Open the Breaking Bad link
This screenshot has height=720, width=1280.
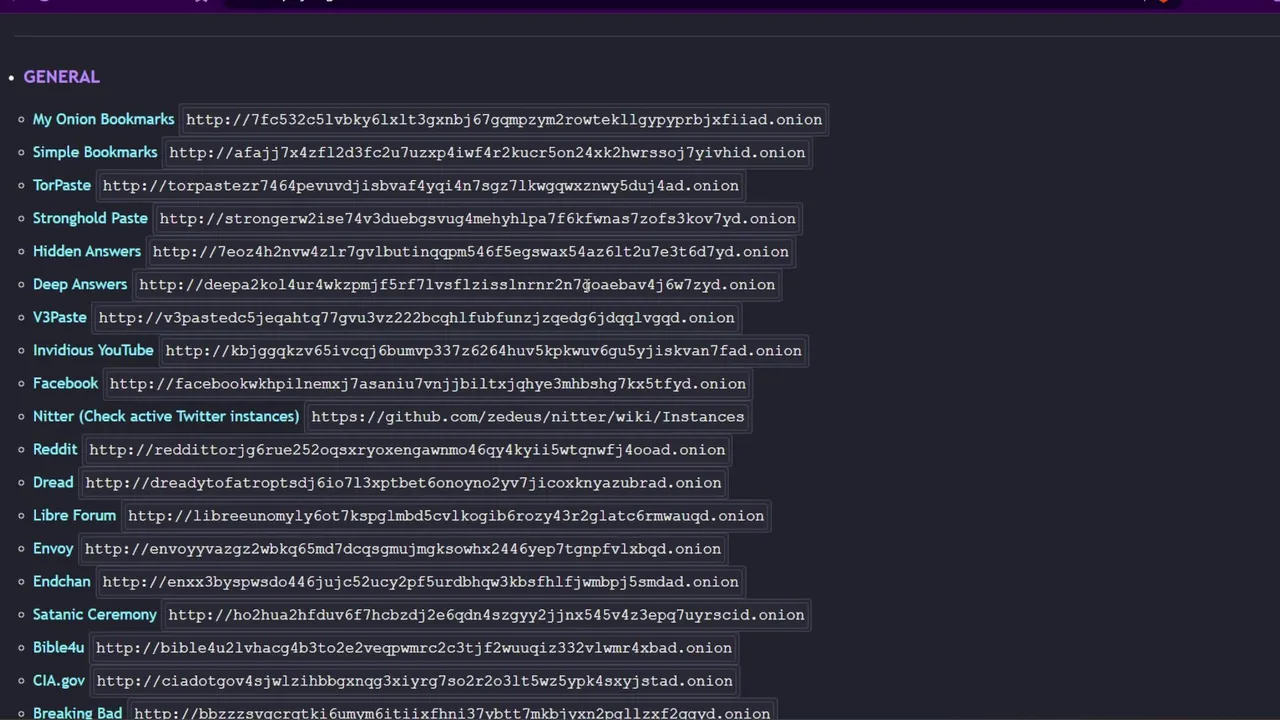point(77,713)
